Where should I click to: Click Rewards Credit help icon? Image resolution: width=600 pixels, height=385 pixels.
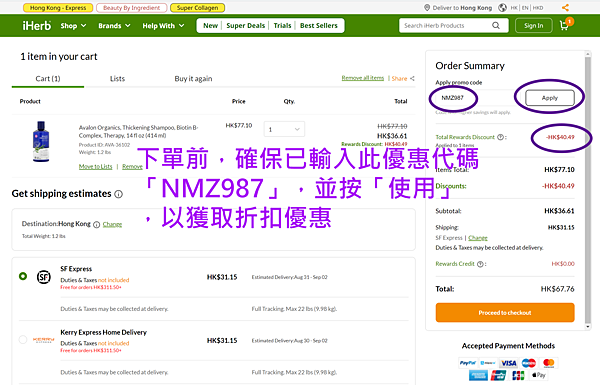(x=480, y=264)
